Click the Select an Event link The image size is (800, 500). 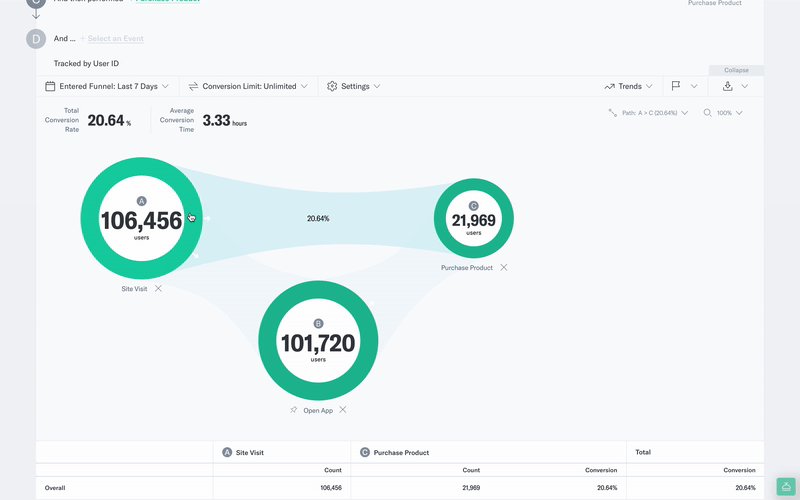click(x=115, y=38)
